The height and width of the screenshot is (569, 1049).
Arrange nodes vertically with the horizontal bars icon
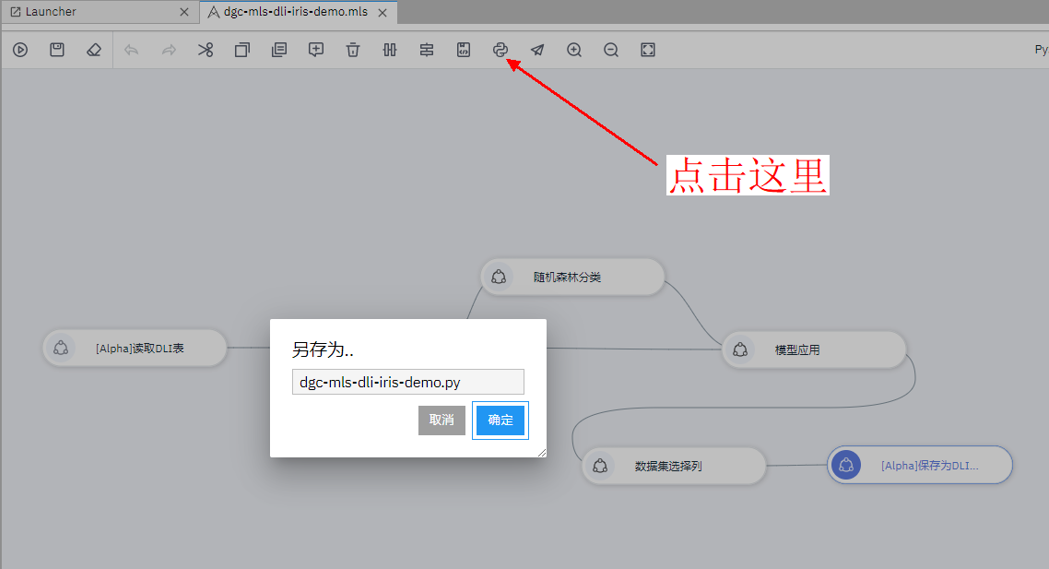pos(426,49)
